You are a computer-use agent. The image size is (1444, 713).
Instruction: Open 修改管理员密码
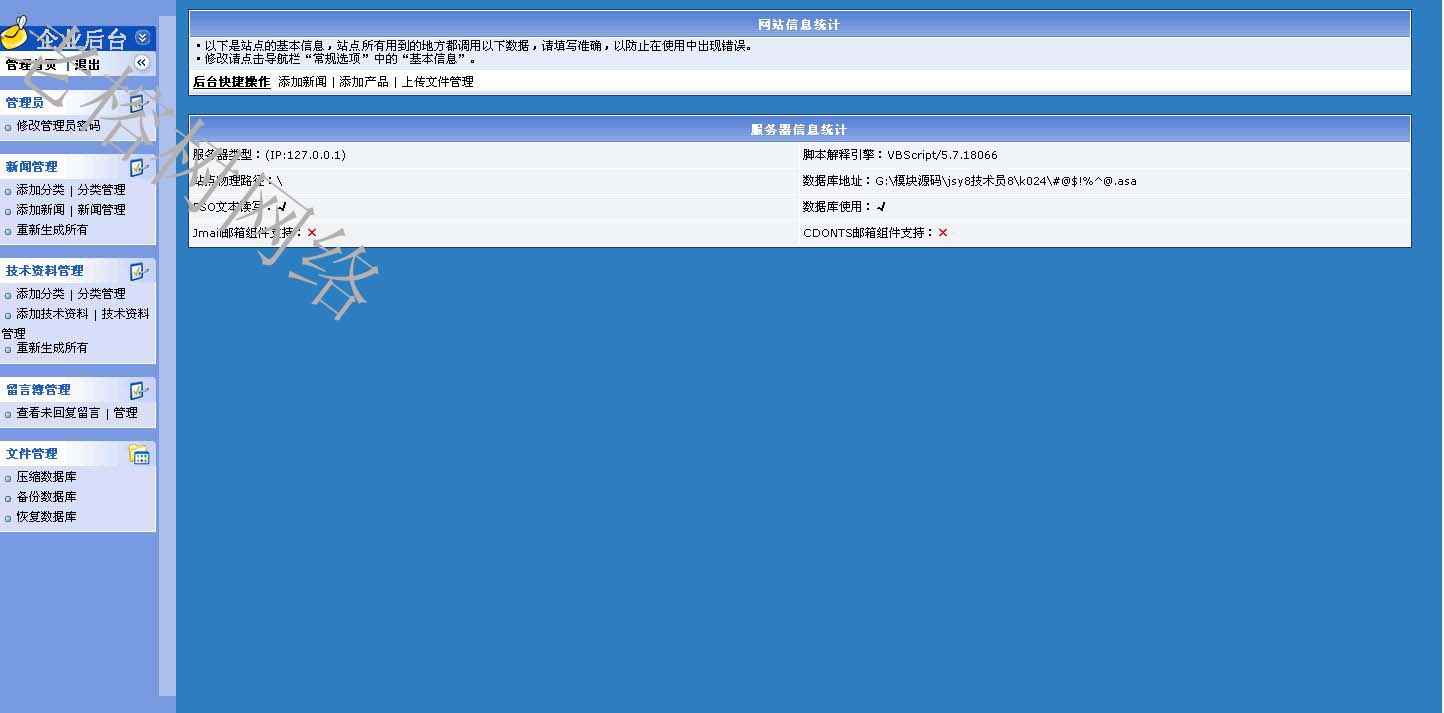pyautogui.click(x=58, y=126)
